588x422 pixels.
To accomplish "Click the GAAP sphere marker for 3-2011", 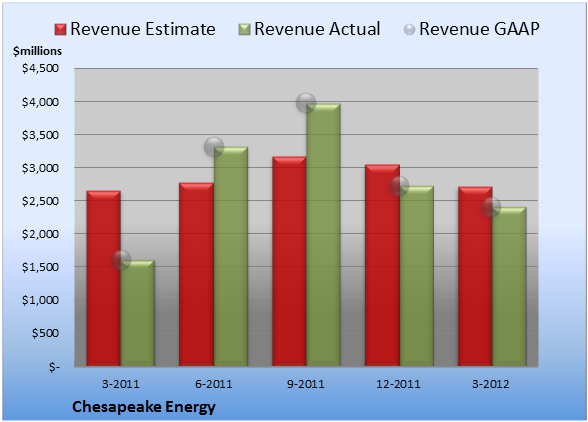I will pos(121,260).
